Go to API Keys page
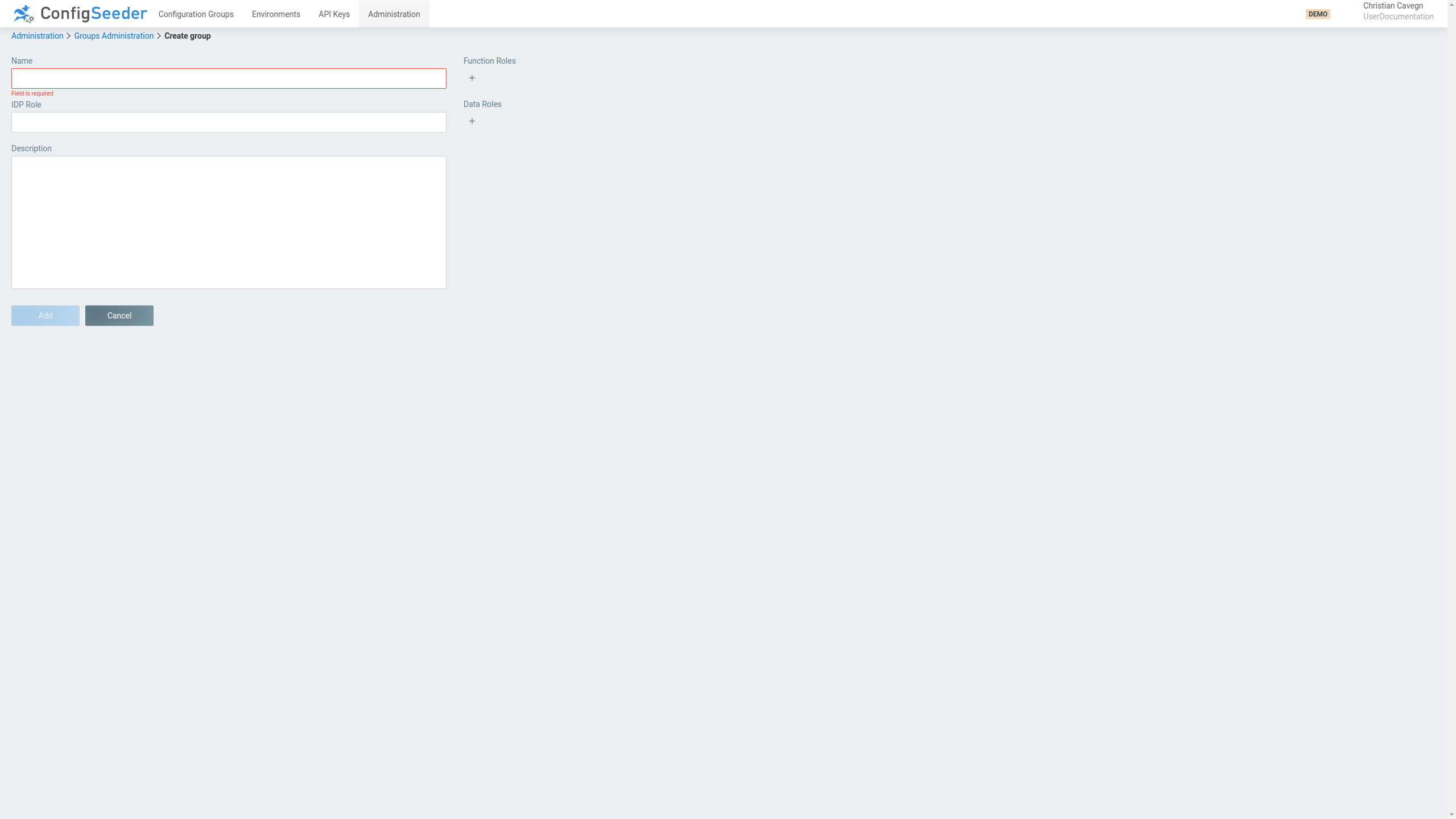1456x819 pixels. click(x=334, y=14)
